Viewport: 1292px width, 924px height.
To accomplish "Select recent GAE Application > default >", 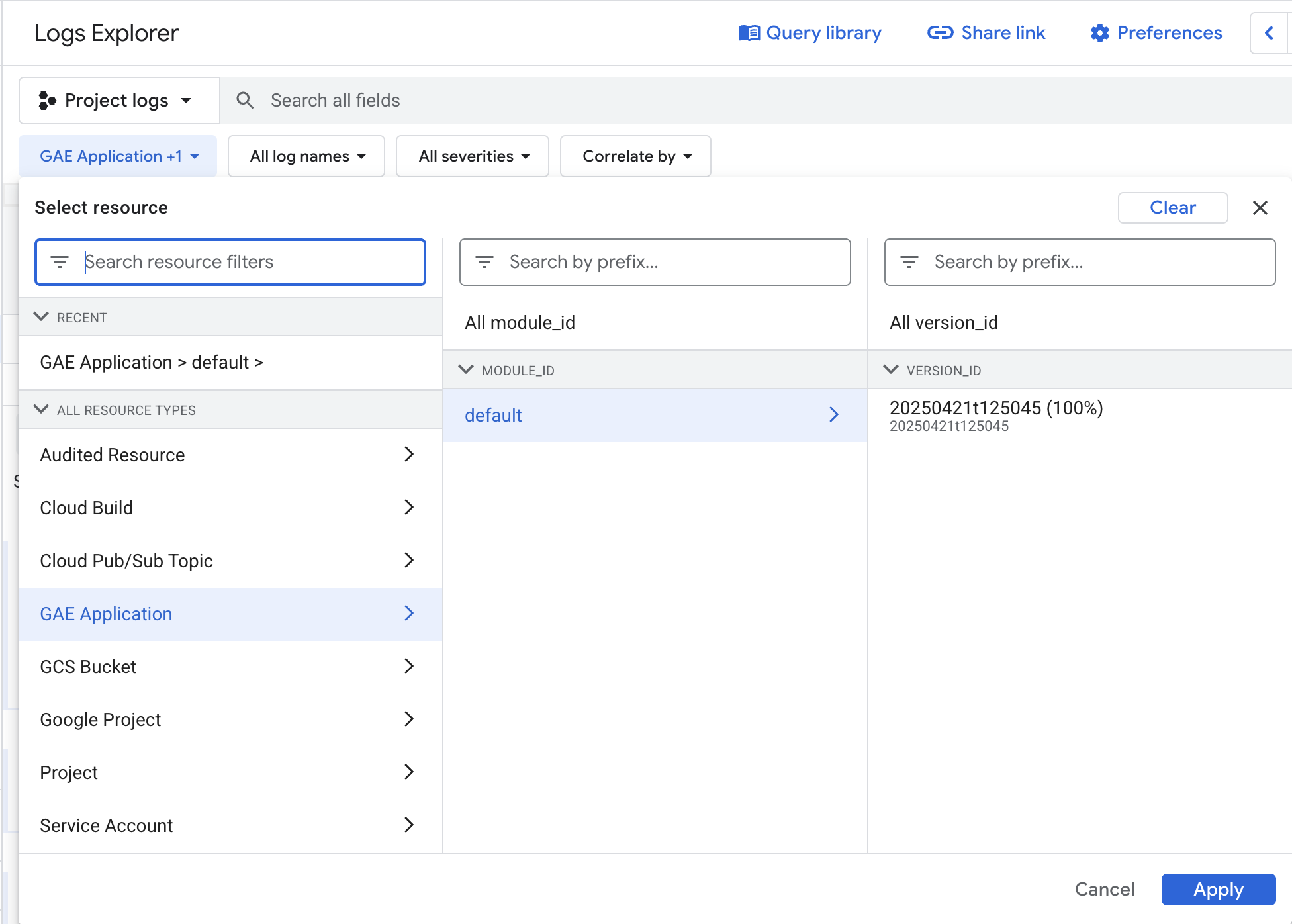I will (x=230, y=363).
